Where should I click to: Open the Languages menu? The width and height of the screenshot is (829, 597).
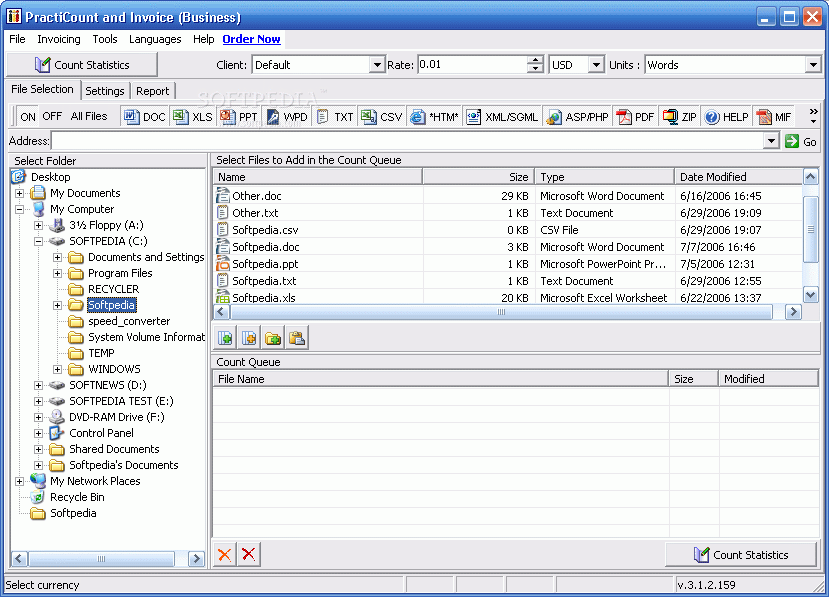coord(155,39)
